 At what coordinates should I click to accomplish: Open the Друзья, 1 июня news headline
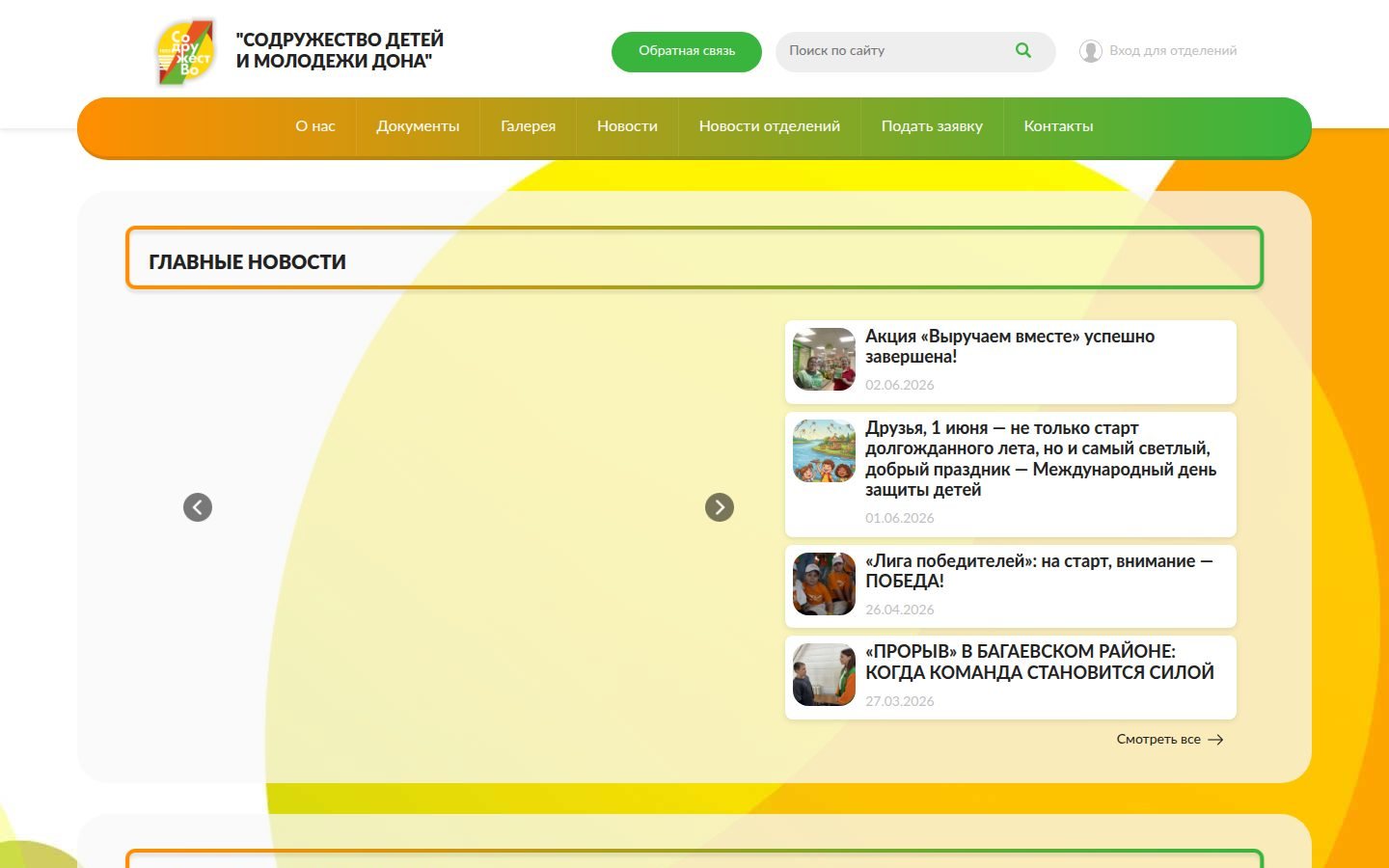point(1041,459)
